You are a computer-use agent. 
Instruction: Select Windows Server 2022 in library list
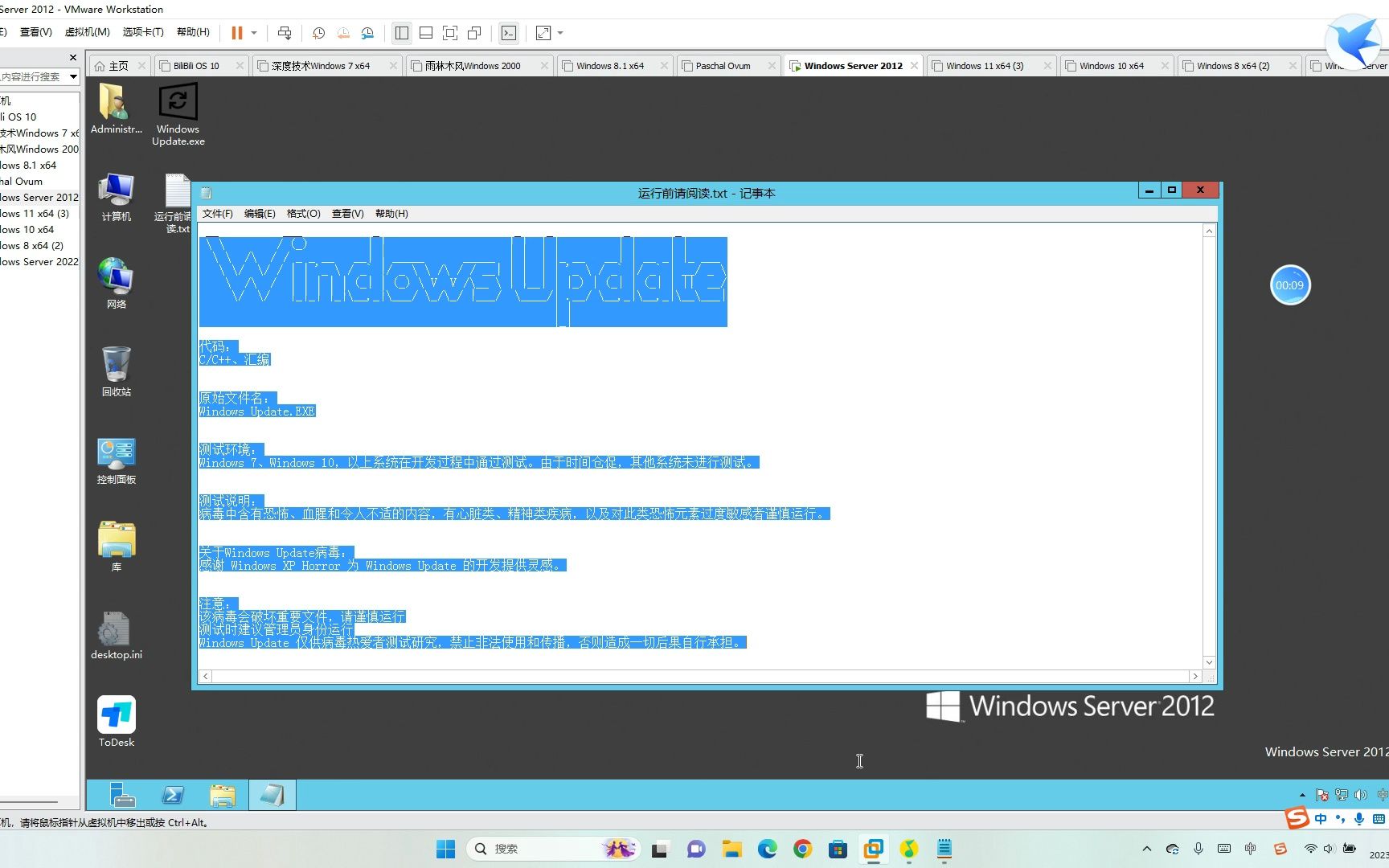point(39,261)
